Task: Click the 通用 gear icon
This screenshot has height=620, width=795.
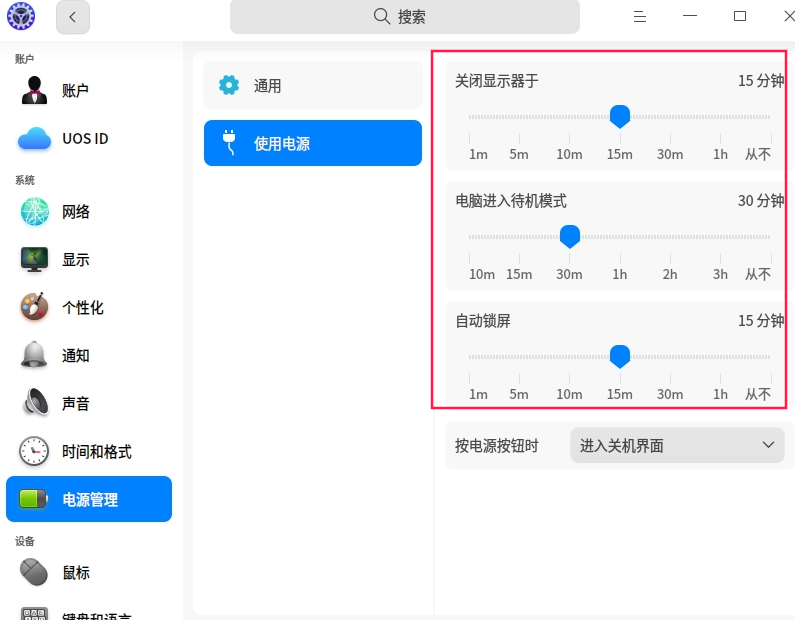Action: (x=229, y=85)
